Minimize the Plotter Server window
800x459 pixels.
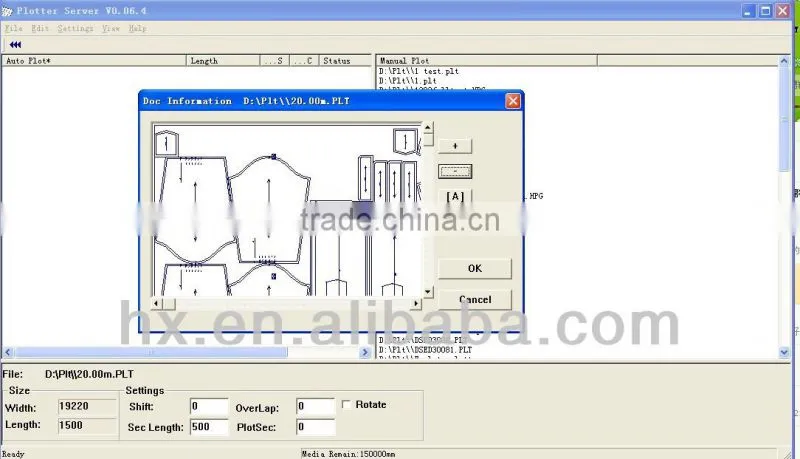tap(748, 11)
